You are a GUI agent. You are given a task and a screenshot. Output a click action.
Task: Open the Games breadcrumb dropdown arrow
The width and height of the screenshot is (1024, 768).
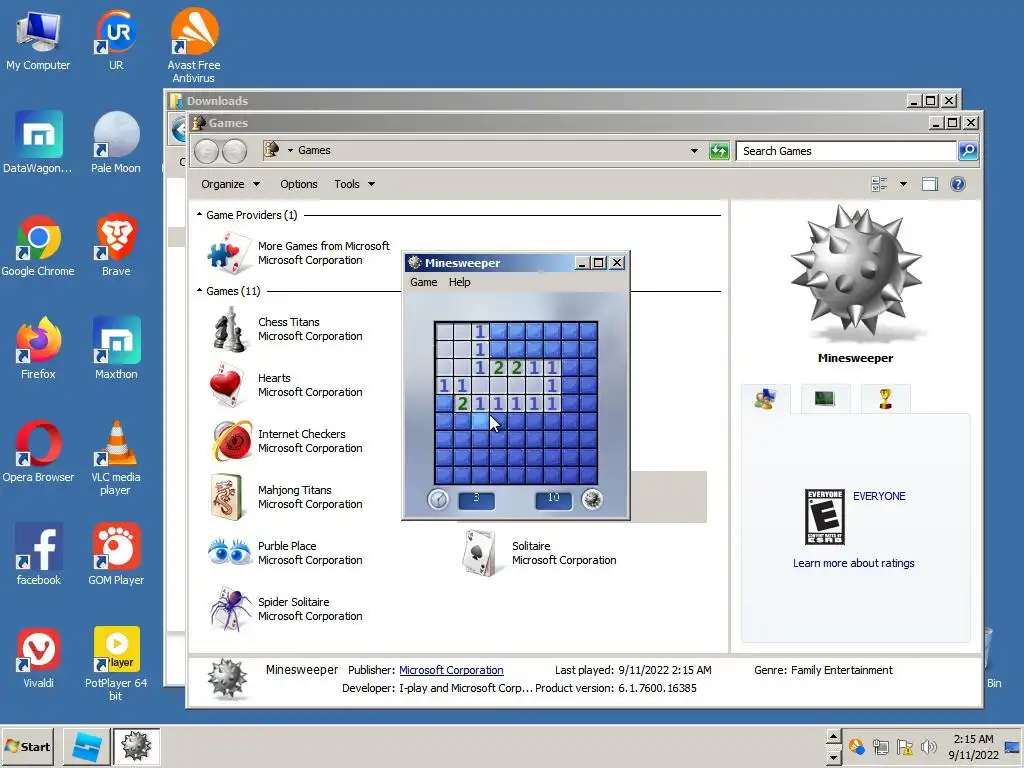pyautogui.click(x=290, y=150)
